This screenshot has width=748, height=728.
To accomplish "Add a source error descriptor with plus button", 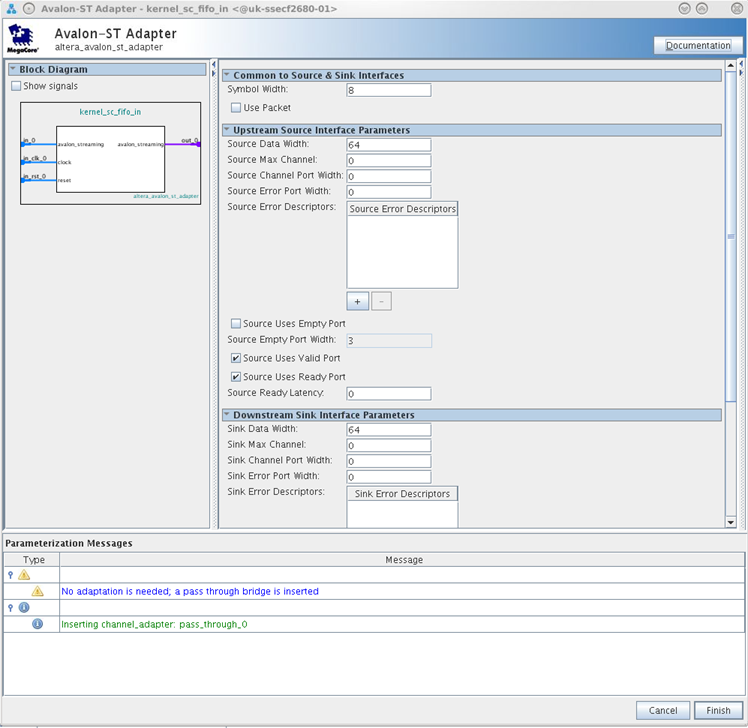I will pos(357,302).
